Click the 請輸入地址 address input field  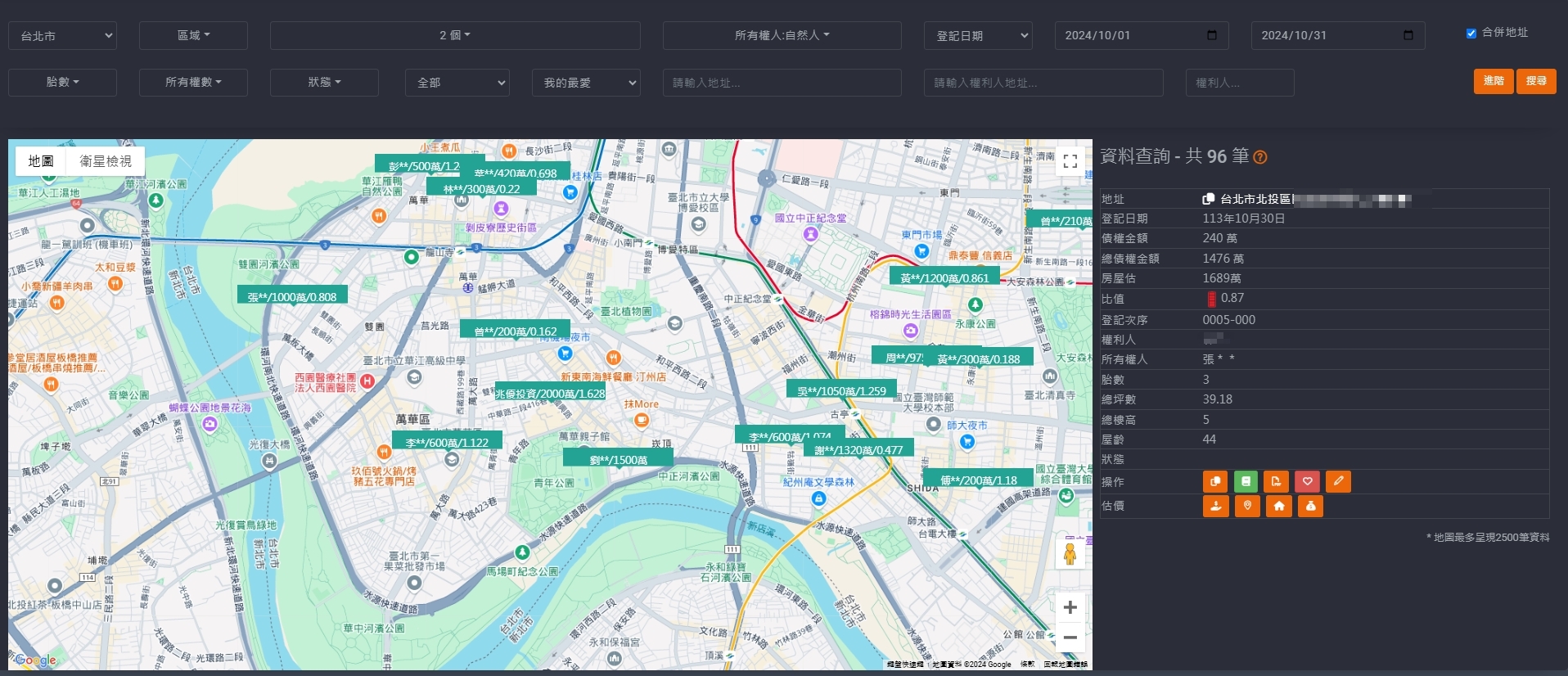[782, 83]
